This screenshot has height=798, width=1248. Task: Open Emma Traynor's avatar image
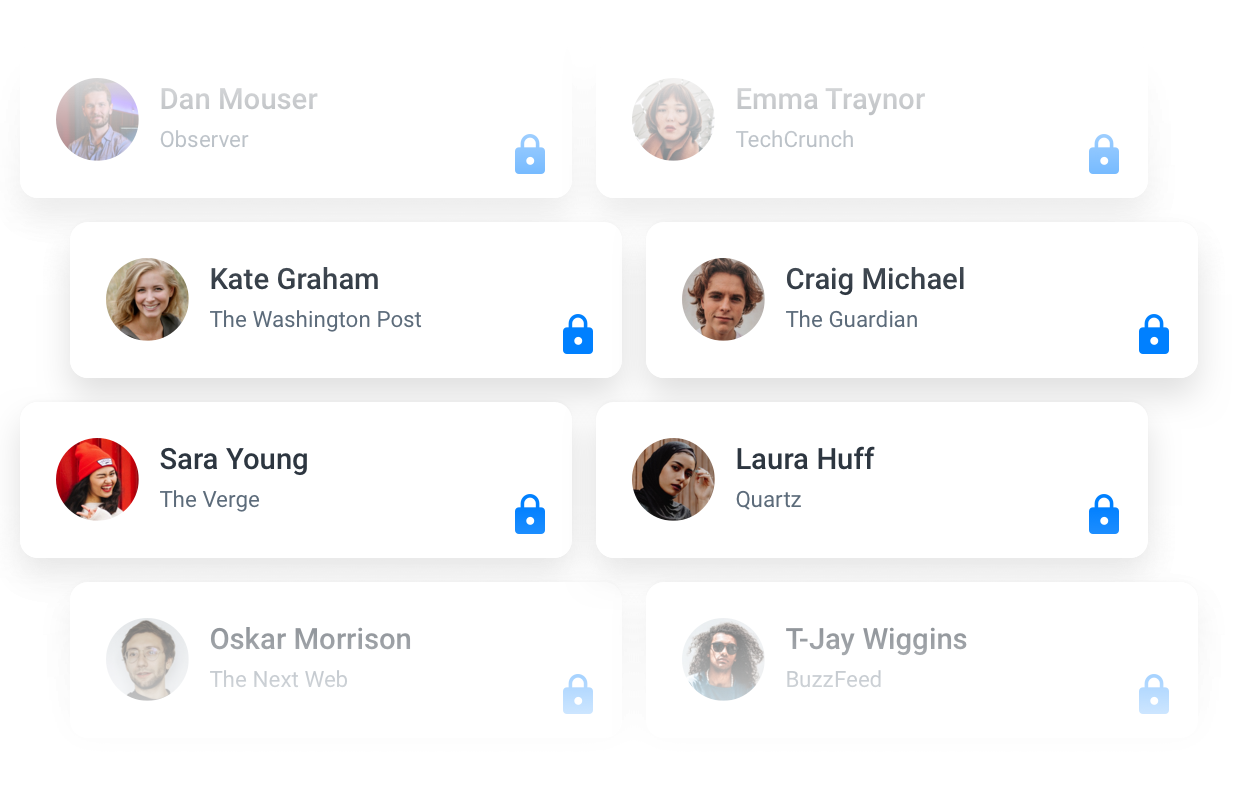coord(673,119)
